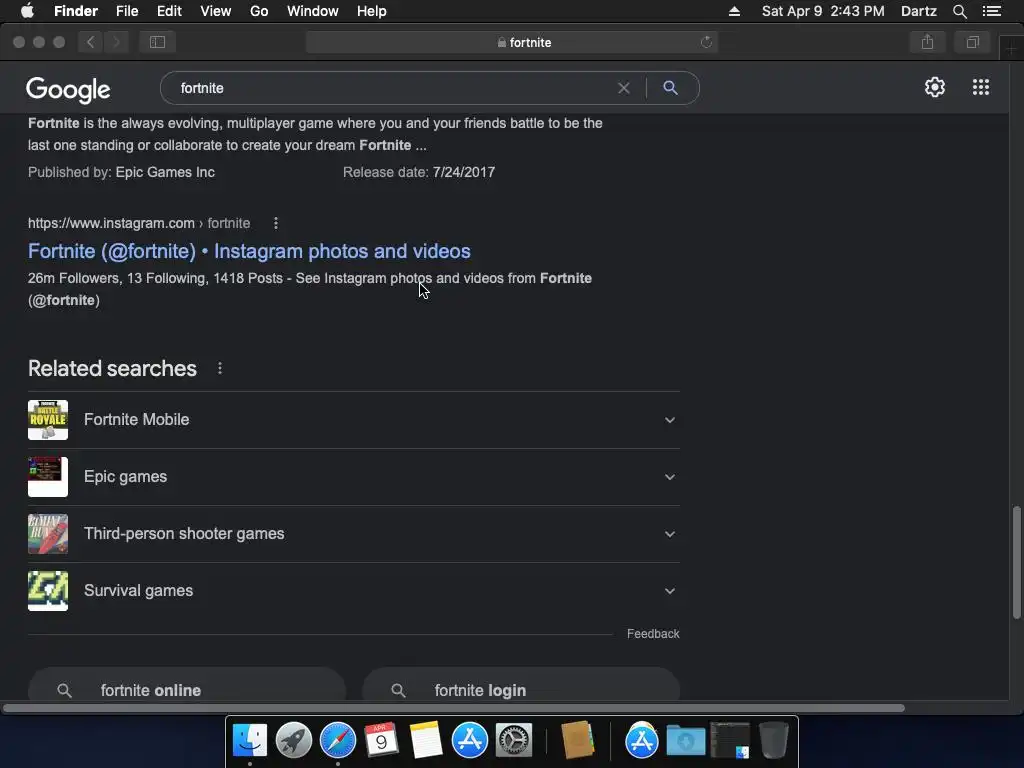This screenshot has height=768, width=1024.
Task: Open Finder from the dock
Action: pyautogui.click(x=249, y=740)
